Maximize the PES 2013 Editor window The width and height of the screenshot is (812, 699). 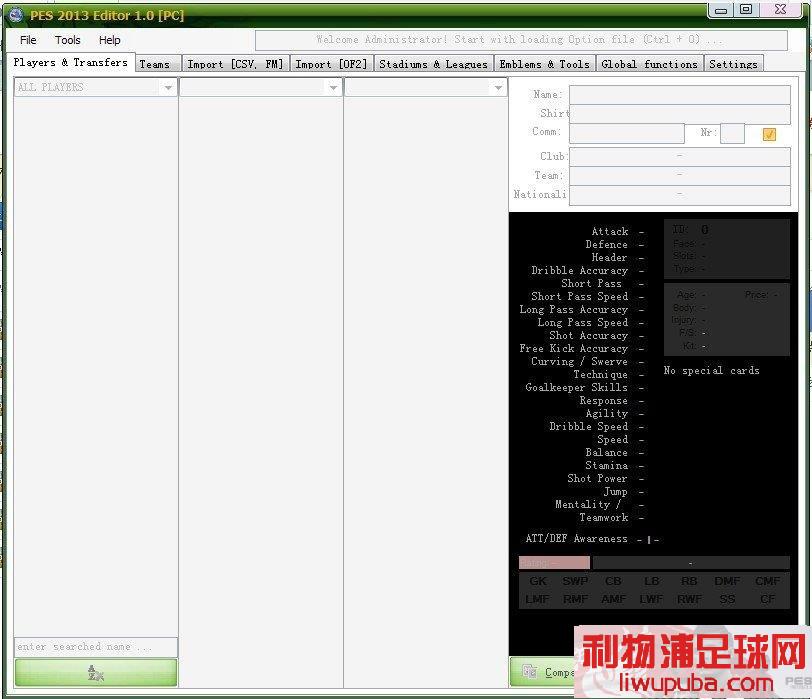tap(746, 10)
